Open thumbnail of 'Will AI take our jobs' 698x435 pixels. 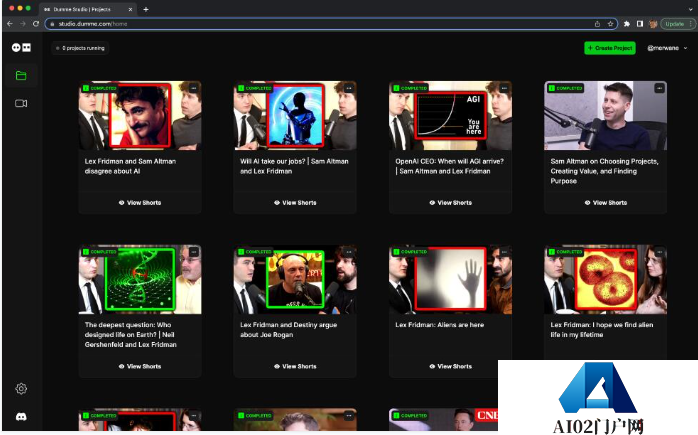coord(295,115)
